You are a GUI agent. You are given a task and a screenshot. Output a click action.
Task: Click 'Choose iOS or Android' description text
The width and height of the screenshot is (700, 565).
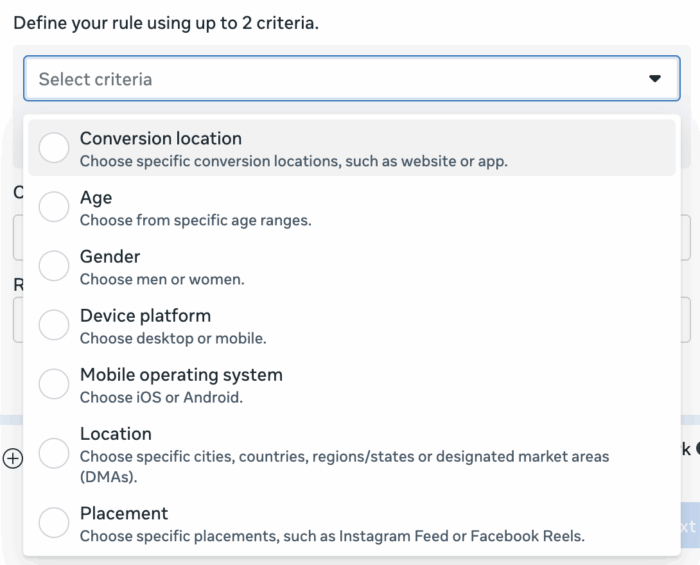[x=161, y=397]
